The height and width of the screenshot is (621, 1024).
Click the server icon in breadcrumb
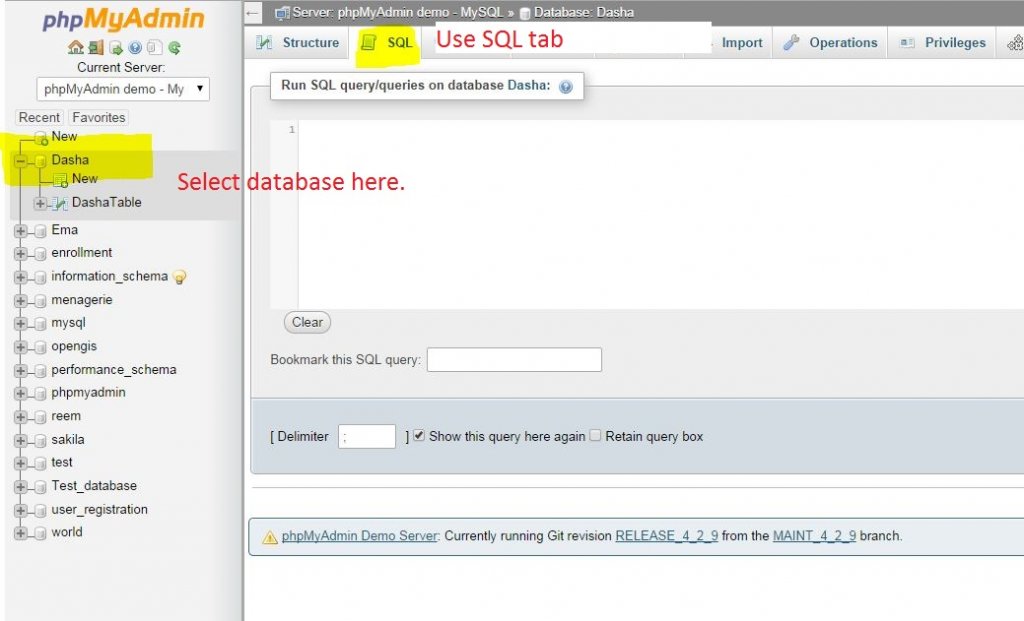282,12
